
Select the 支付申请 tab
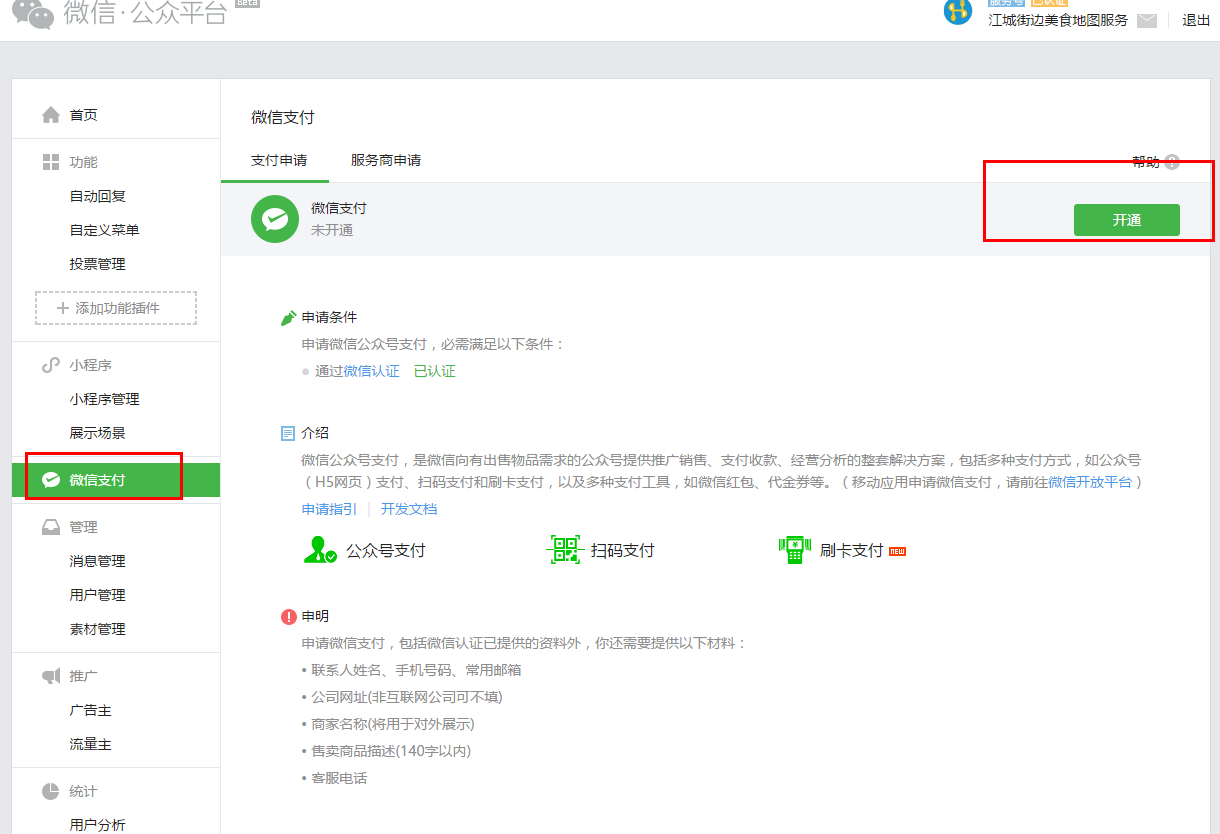pyautogui.click(x=279, y=160)
